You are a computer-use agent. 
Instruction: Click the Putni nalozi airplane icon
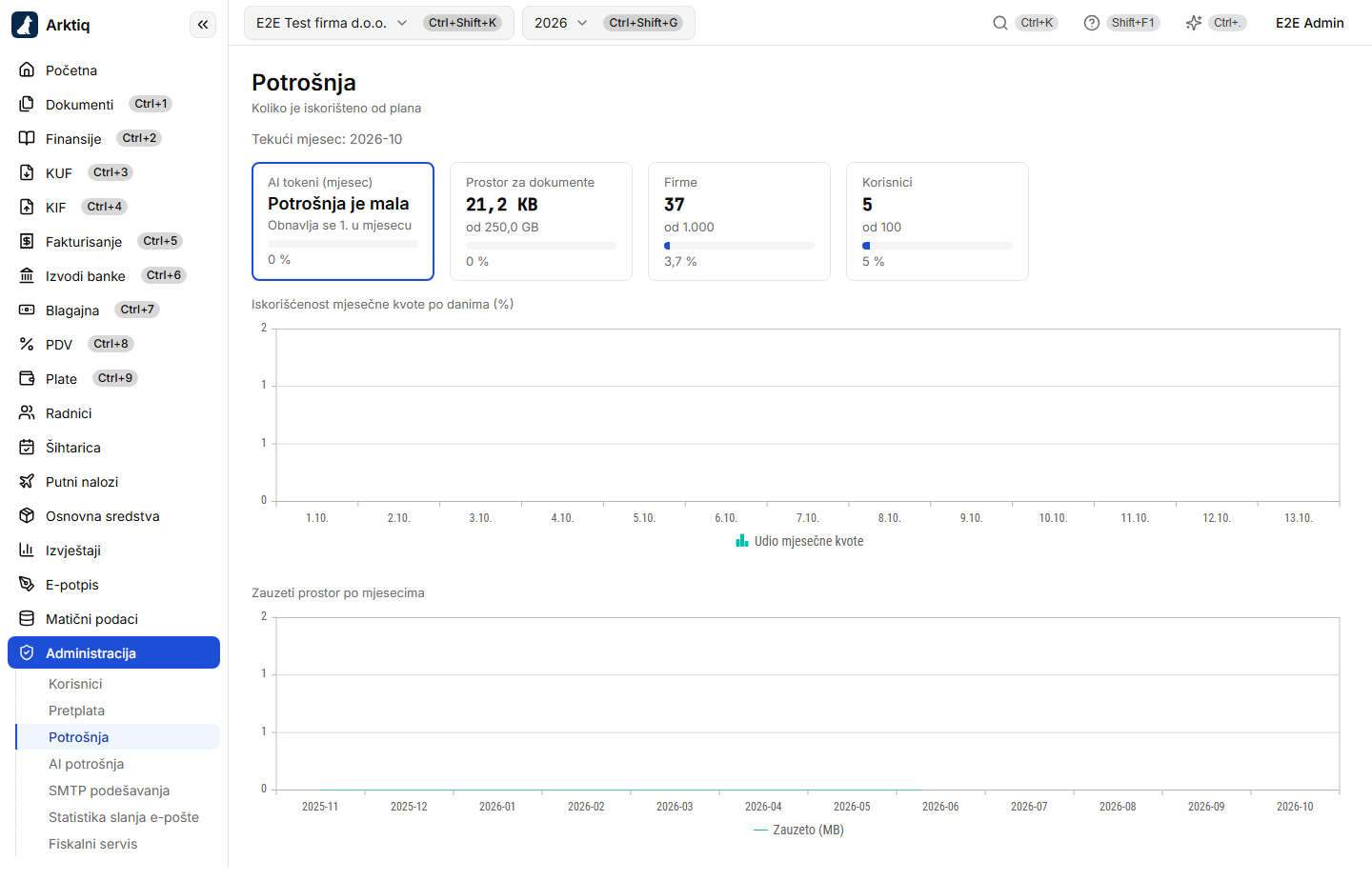27,481
